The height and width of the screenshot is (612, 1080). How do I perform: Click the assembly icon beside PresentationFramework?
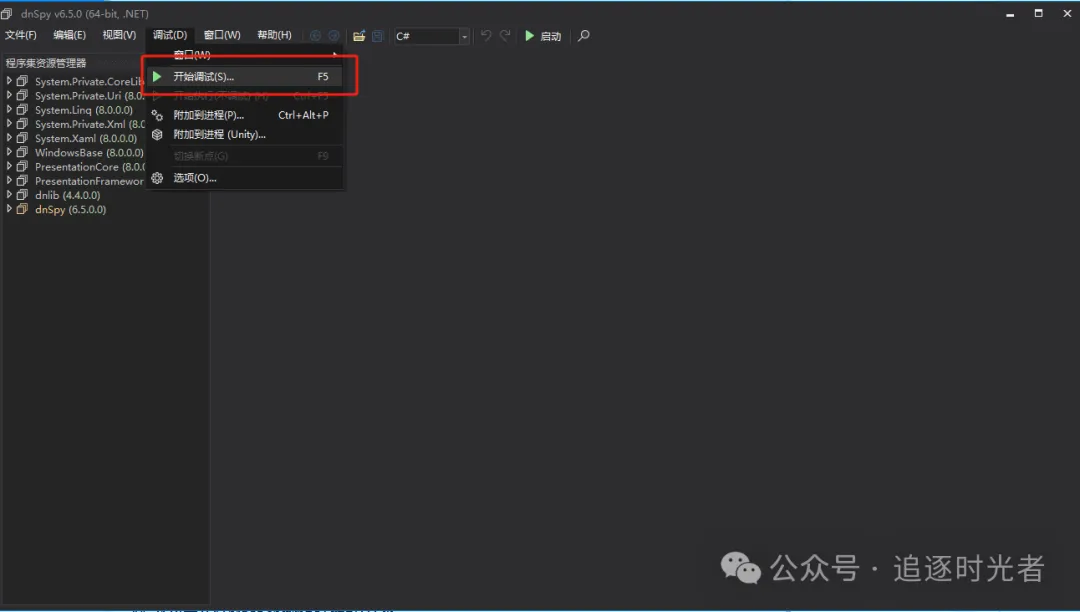pyautogui.click(x=22, y=181)
